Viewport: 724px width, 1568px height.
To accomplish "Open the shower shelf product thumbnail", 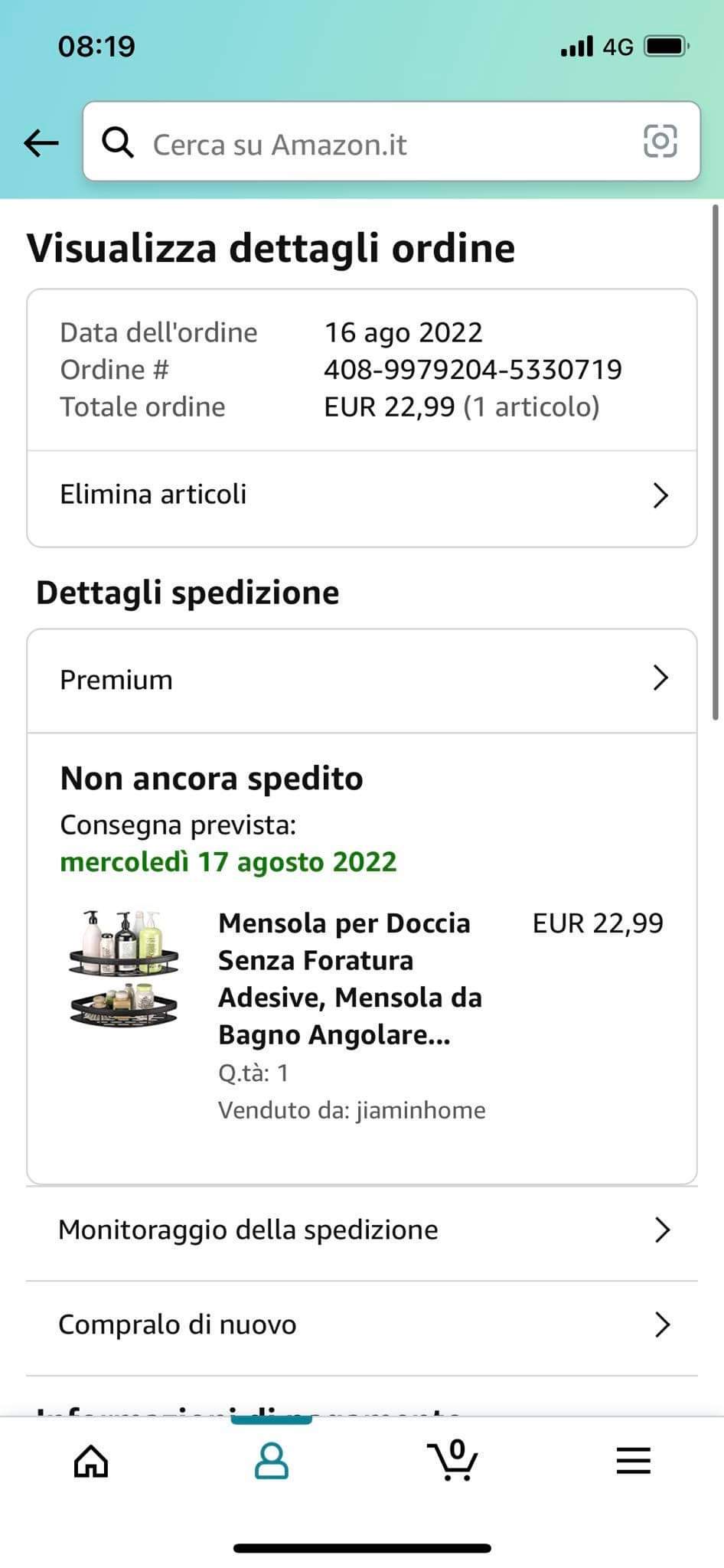I will (x=124, y=969).
